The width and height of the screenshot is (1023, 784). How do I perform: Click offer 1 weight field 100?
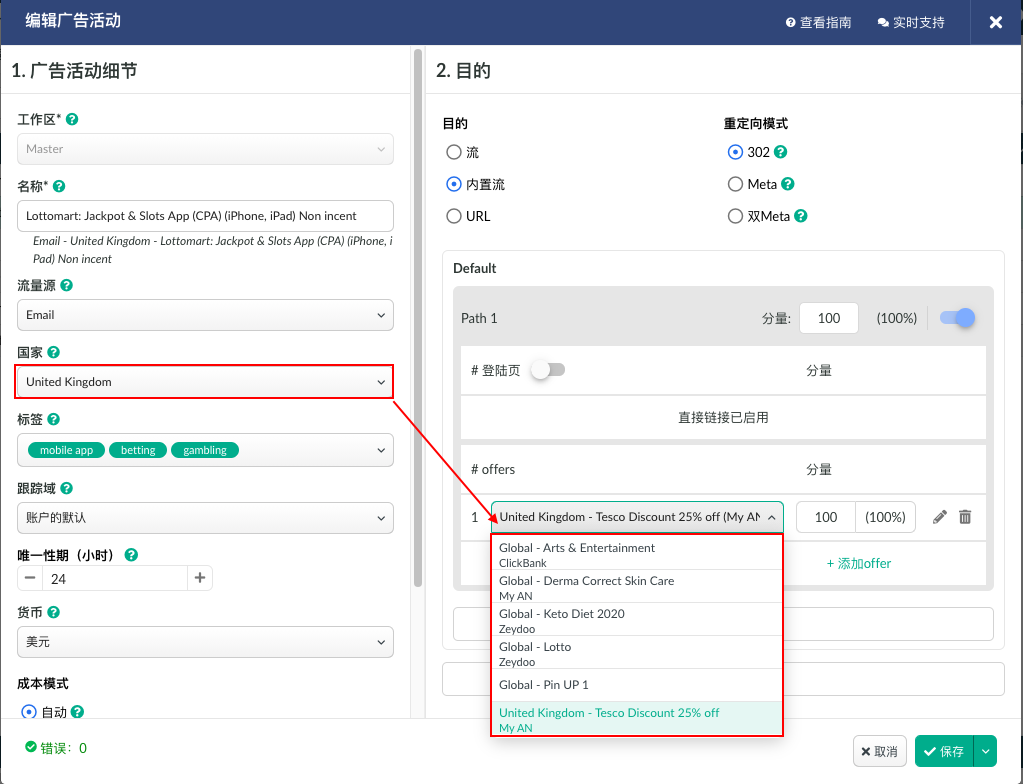point(826,517)
